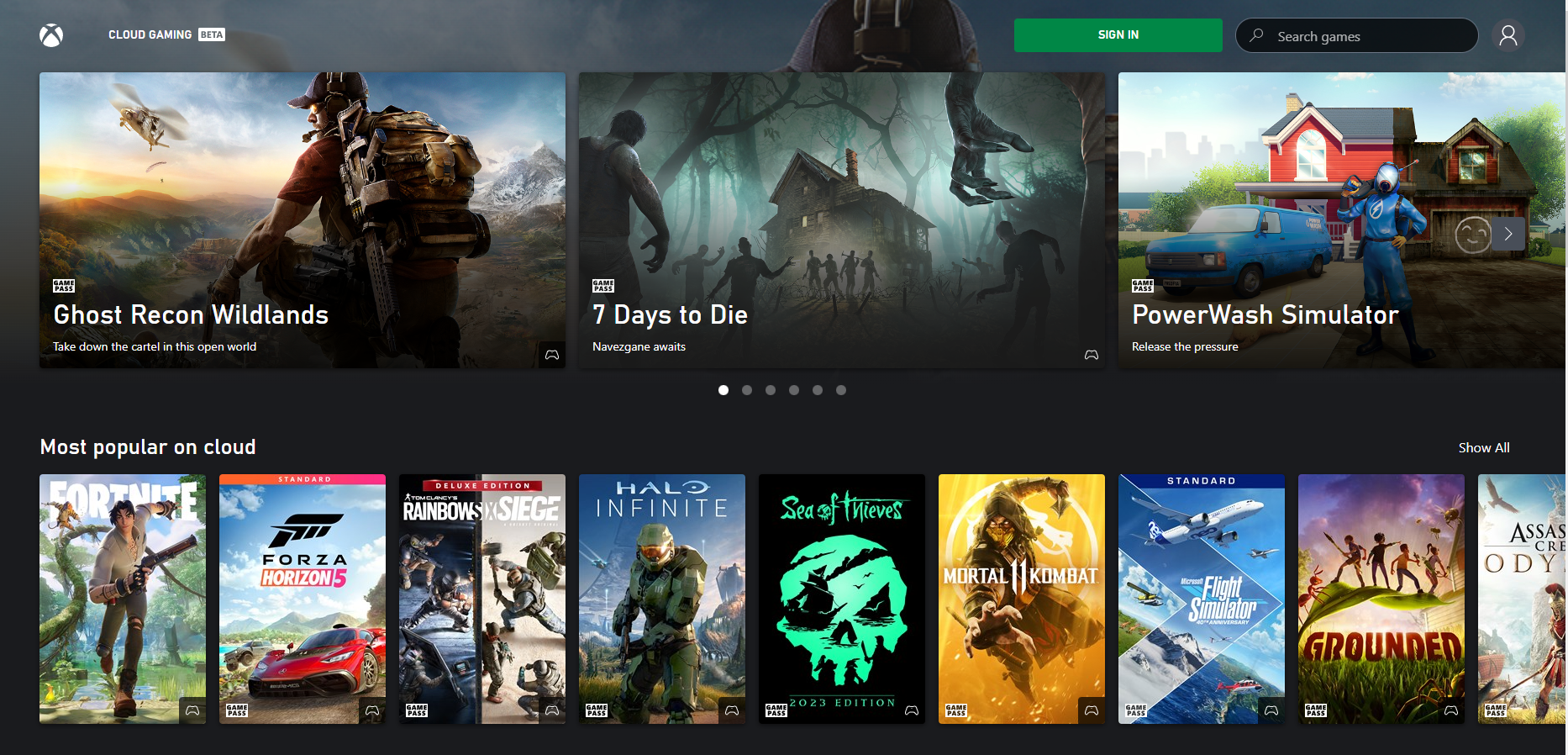Image resolution: width=1568 pixels, height=755 pixels.
Task: Select the third carousel page dot
Action: (771, 390)
